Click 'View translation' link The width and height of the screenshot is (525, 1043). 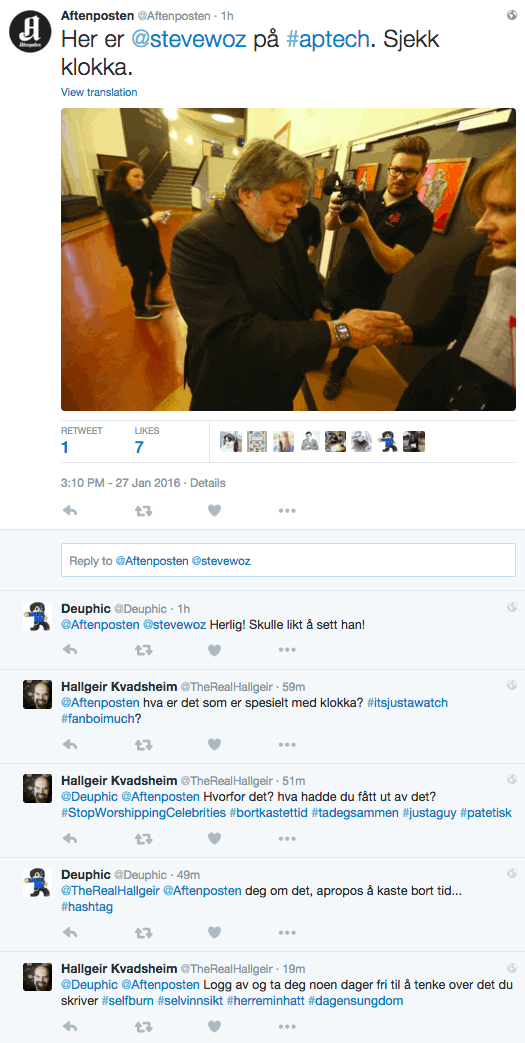[x=99, y=92]
